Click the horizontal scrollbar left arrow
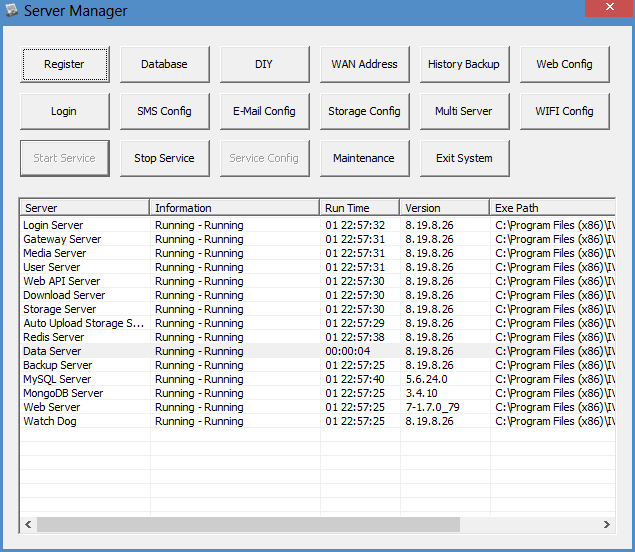This screenshot has height=552, width=635. coord(28,524)
